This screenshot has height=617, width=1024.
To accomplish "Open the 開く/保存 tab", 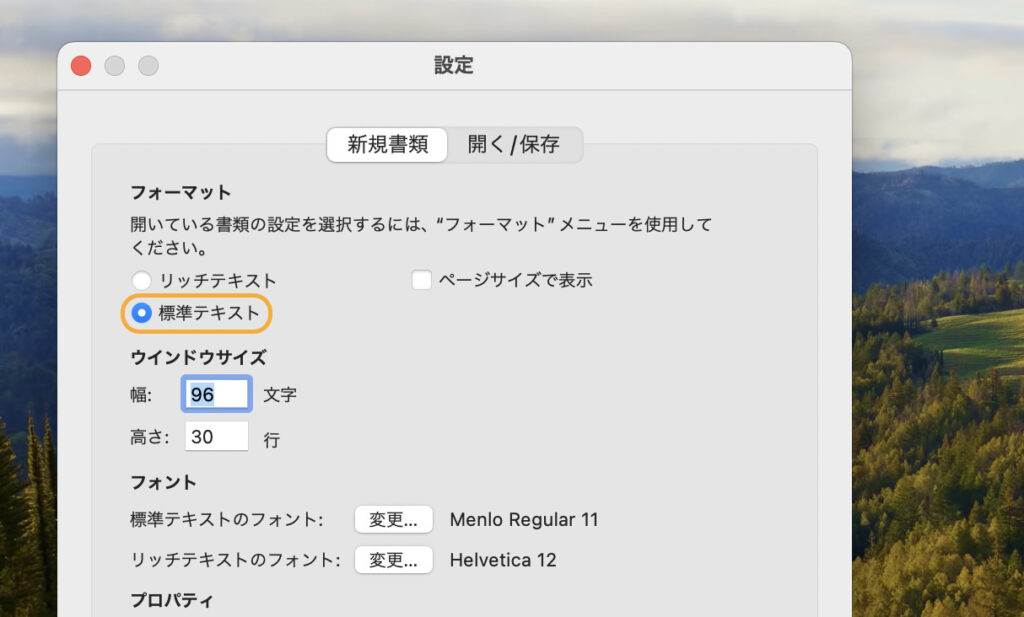I will (513, 144).
